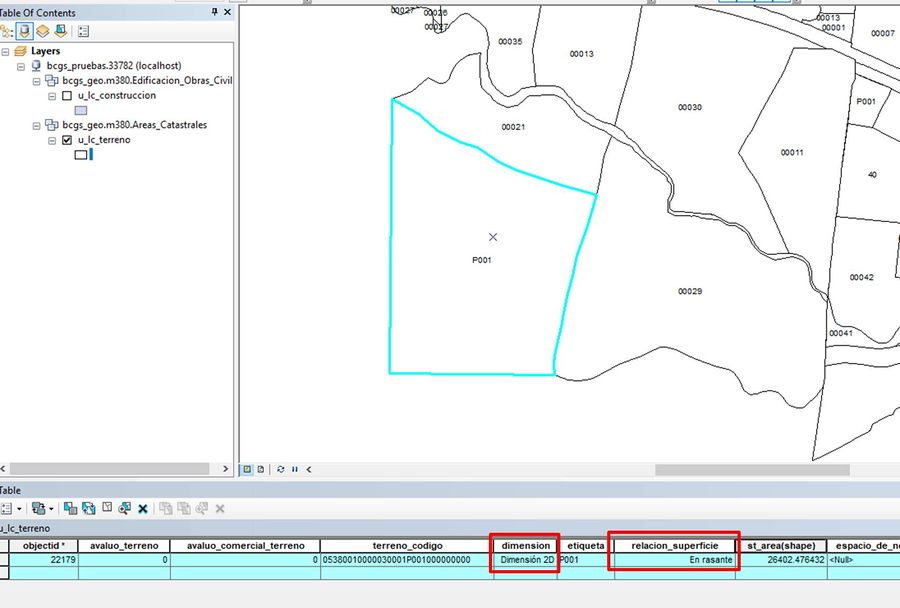
Task: Click the avaluo_terreno column header
Action: click(123, 545)
